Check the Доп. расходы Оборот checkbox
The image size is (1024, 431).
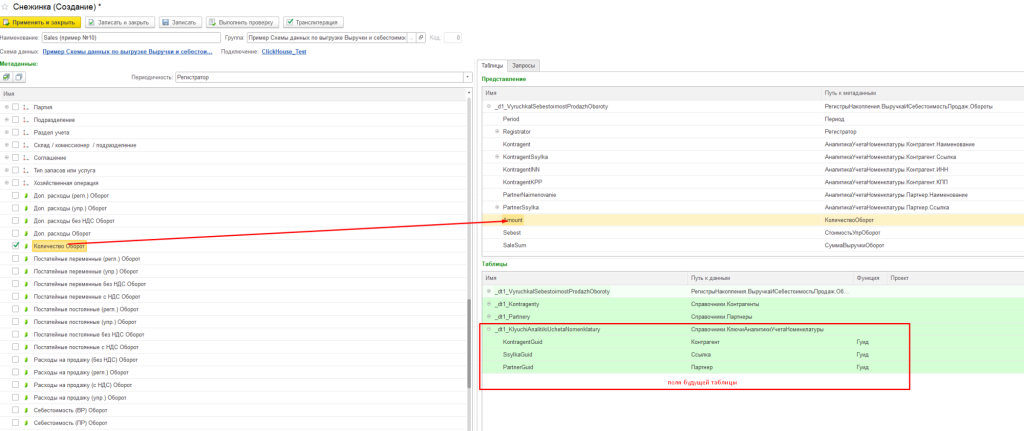tap(16, 232)
